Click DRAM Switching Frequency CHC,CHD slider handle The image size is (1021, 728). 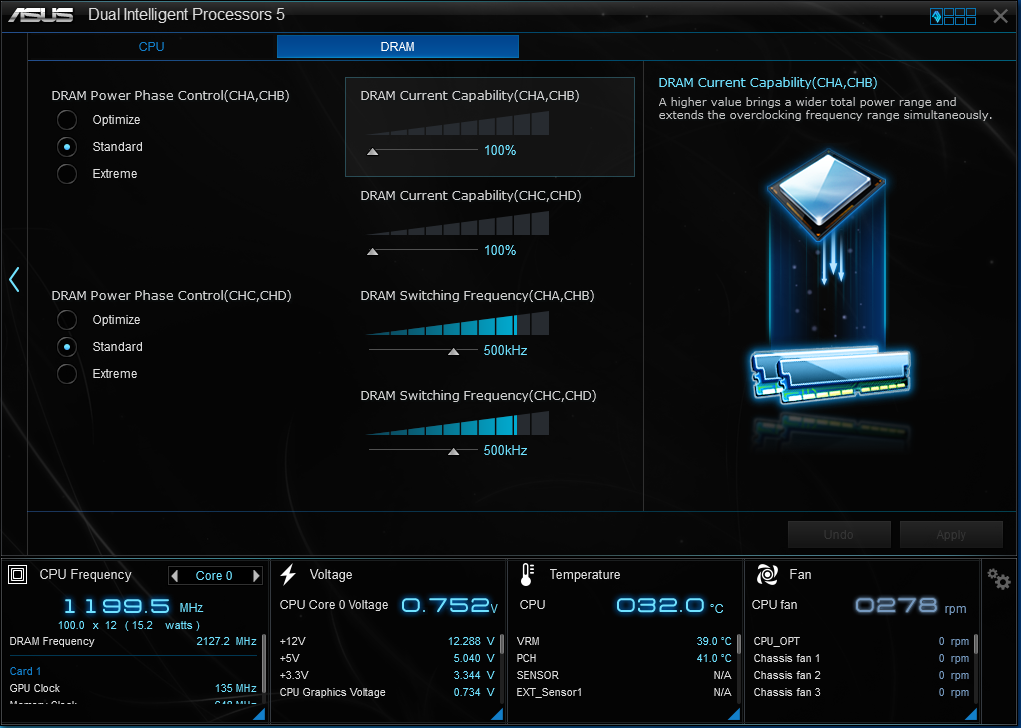454,451
